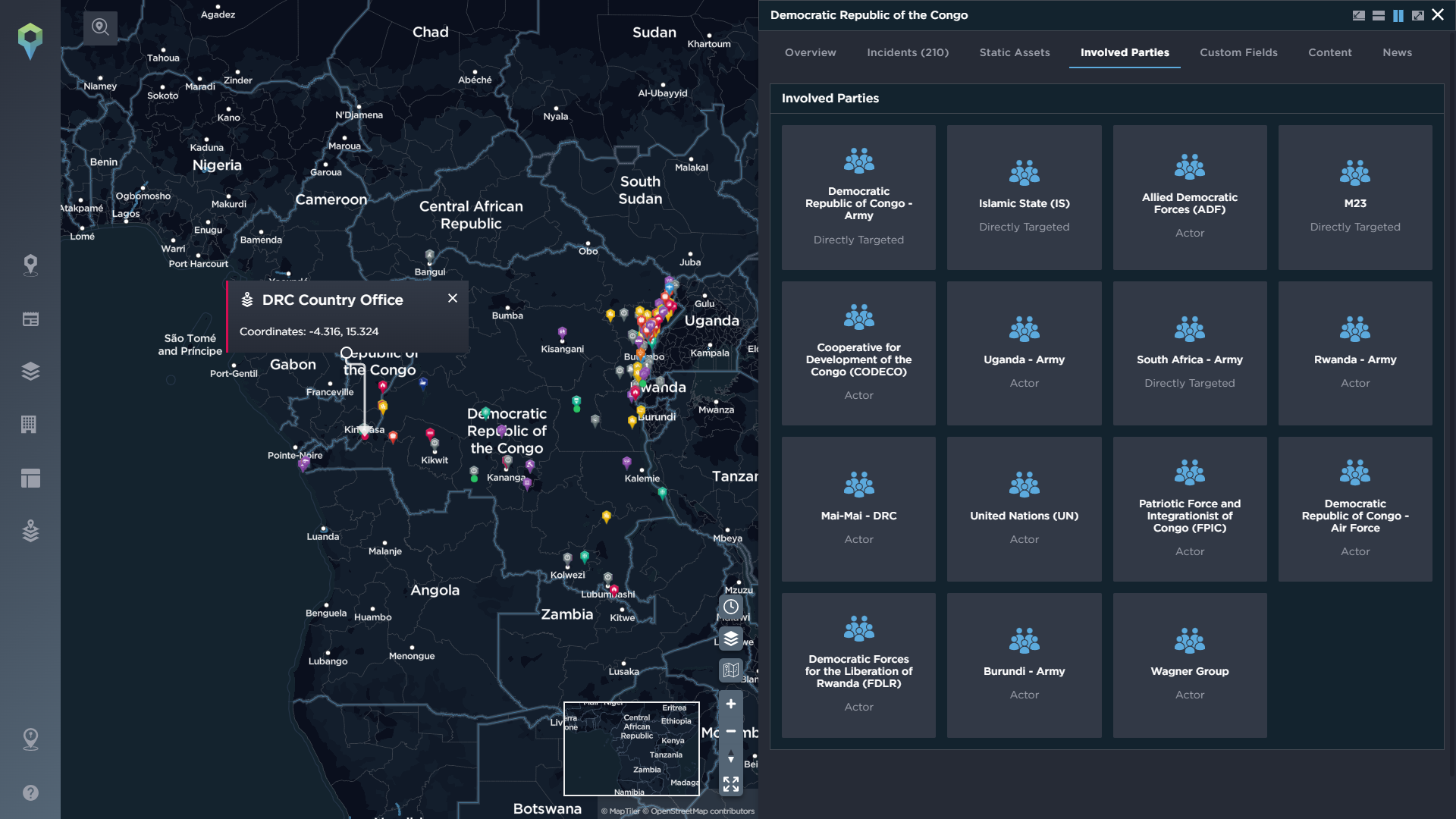Click the asset marker above Bangui
The width and height of the screenshot is (1456, 819).
(430, 256)
